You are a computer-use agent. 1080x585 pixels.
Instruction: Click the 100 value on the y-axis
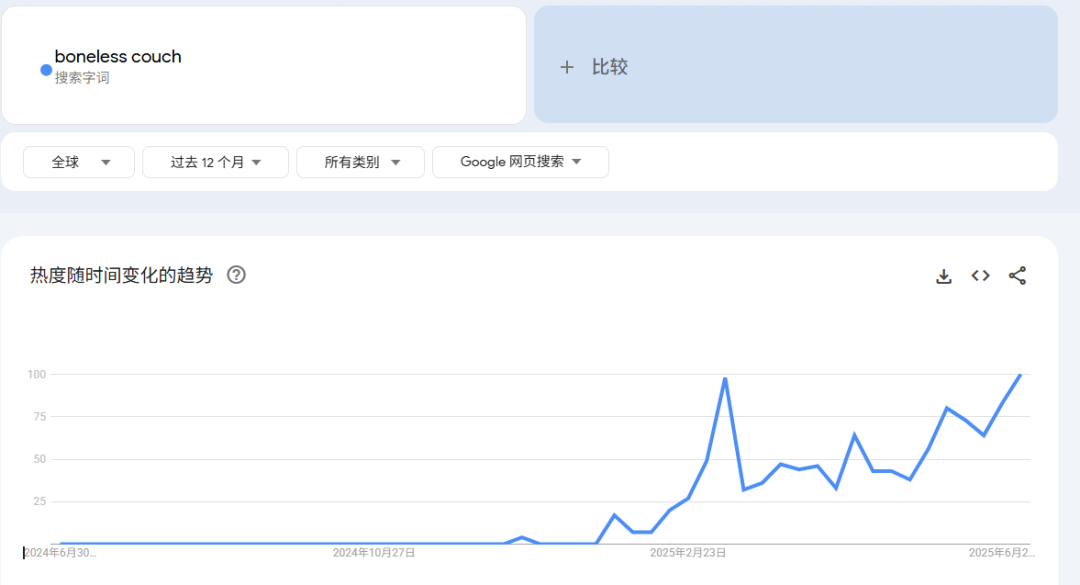tap(37, 374)
